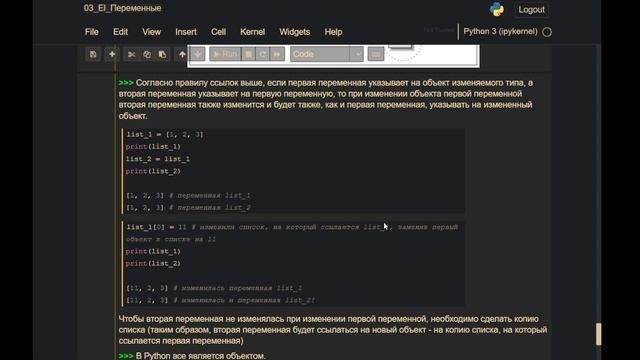Image resolution: width=640 pixels, height=360 pixels.
Task: Restart kernel and run all icon
Action: [277, 54]
